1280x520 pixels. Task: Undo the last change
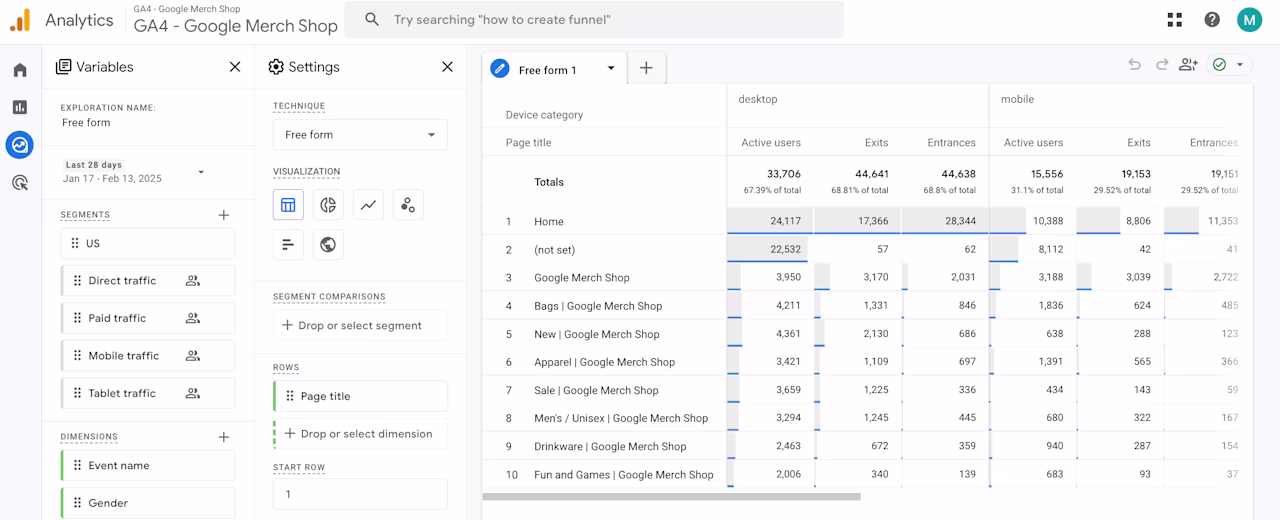tap(1134, 64)
